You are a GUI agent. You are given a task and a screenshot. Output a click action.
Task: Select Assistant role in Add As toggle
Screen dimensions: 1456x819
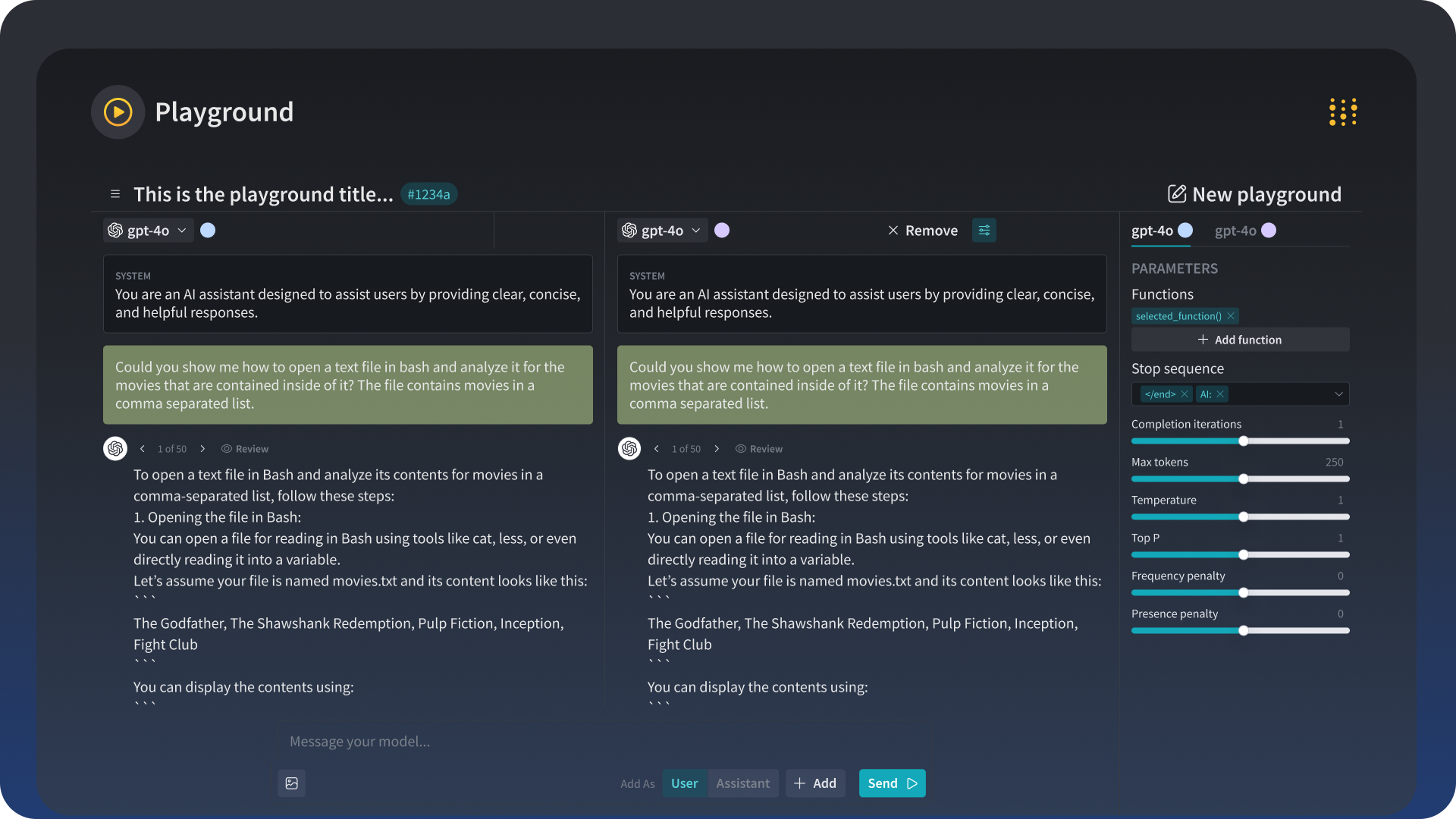(742, 783)
